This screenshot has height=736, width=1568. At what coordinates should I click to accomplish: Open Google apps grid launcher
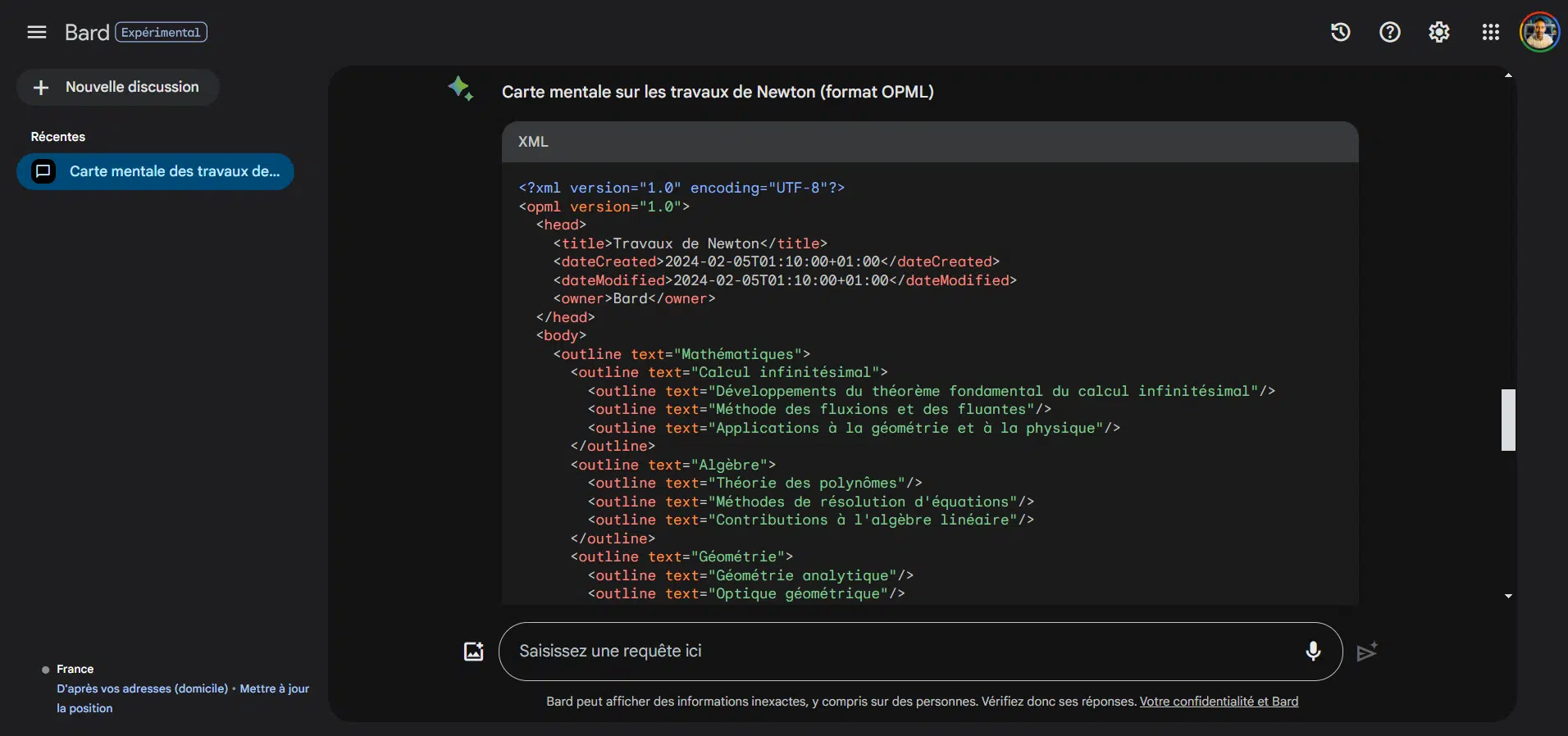tap(1490, 32)
